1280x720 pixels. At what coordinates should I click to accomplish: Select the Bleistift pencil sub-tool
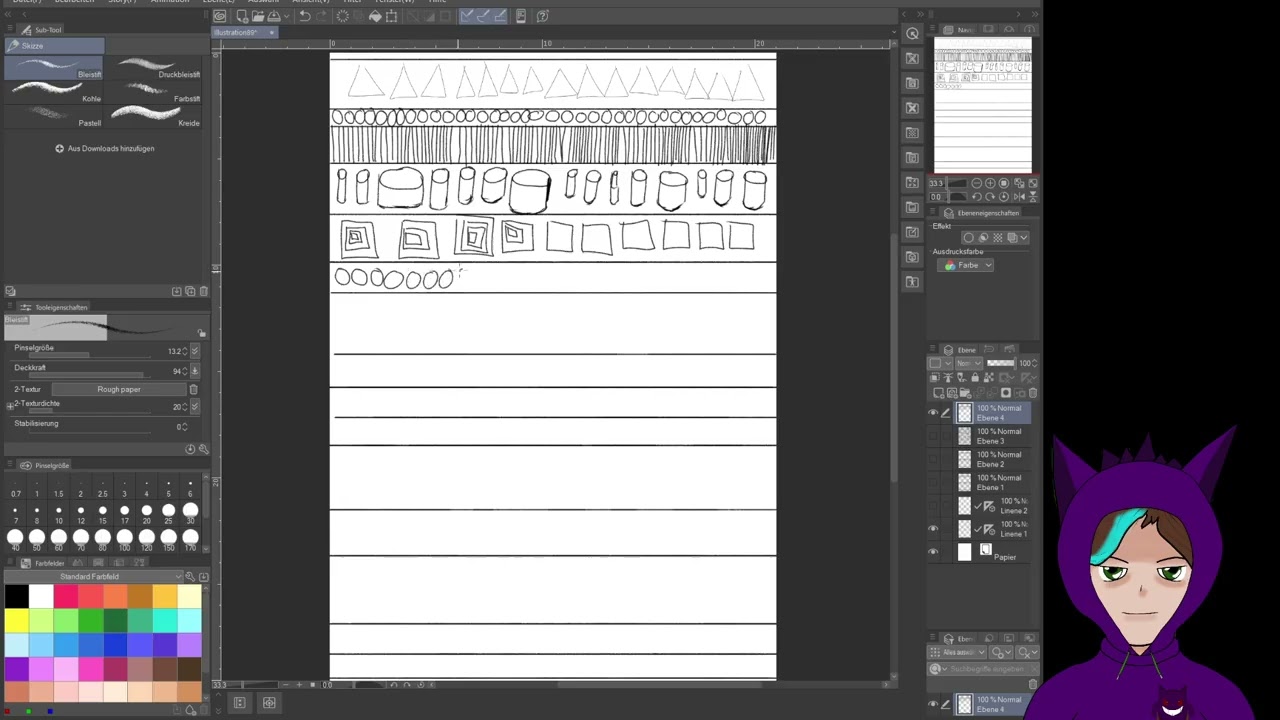pyautogui.click(x=54, y=67)
